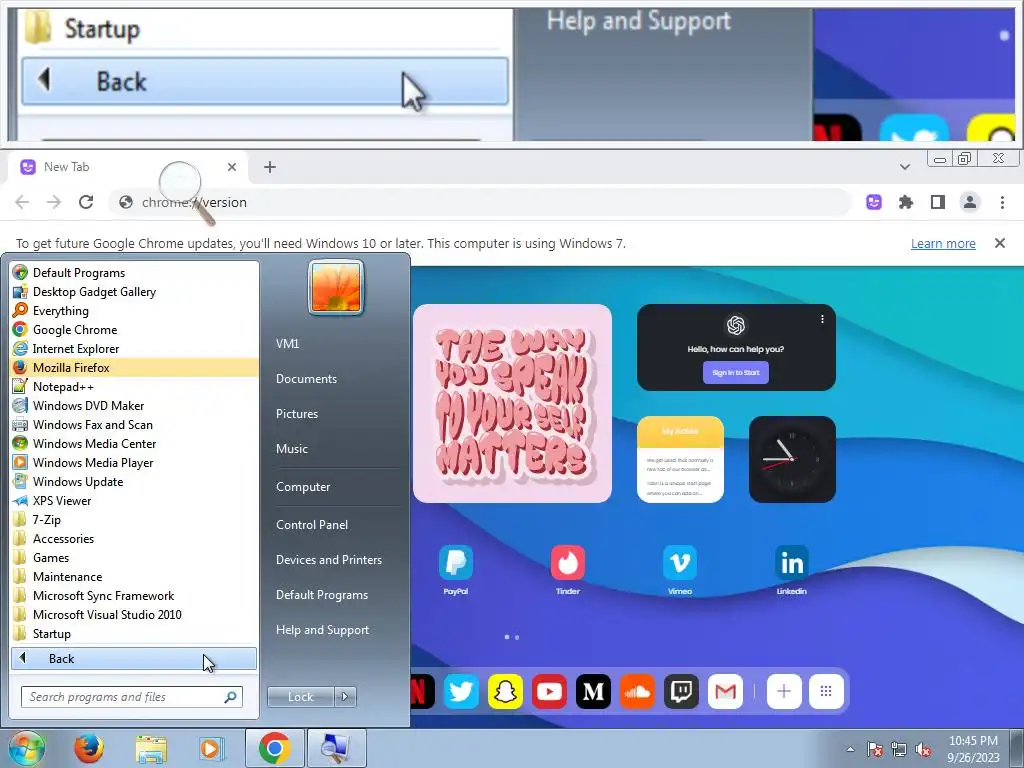This screenshot has width=1024, height=768.
Task: Open Internet Explorer from the programs list
Action: click(135, 349)
